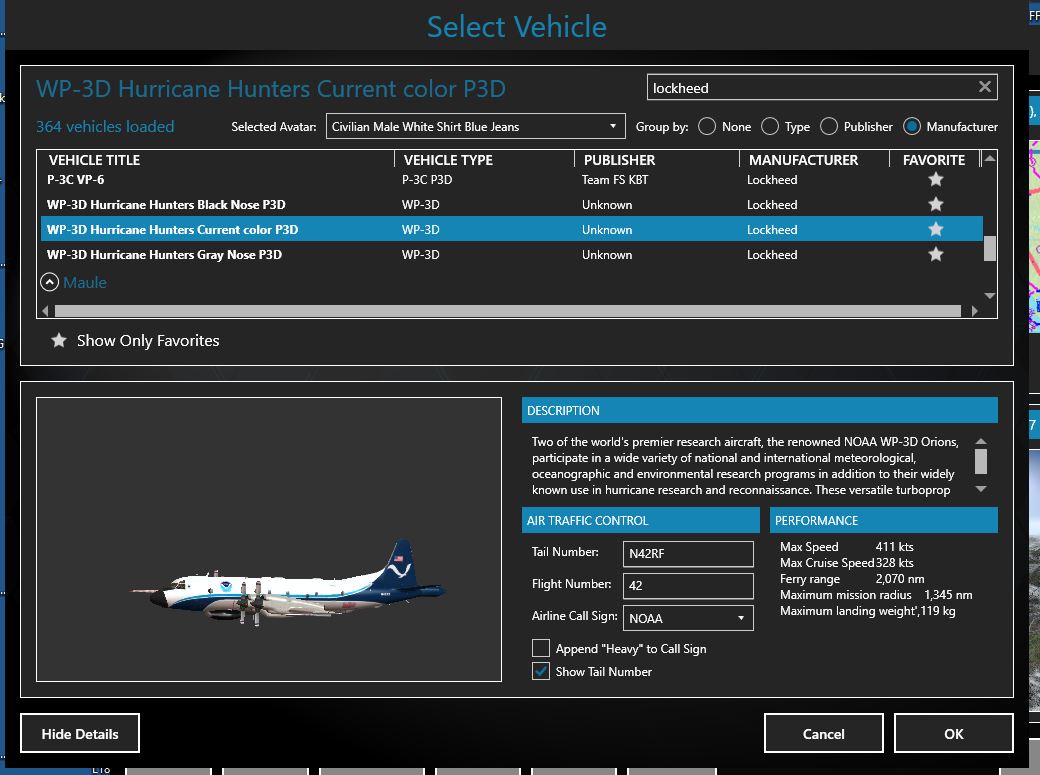Sort by MANUFACTURER column header
1040x775 pixels.
803,160
